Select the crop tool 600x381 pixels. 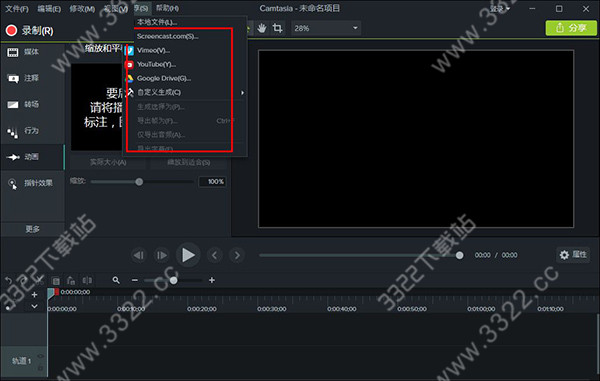pos(277,28)
